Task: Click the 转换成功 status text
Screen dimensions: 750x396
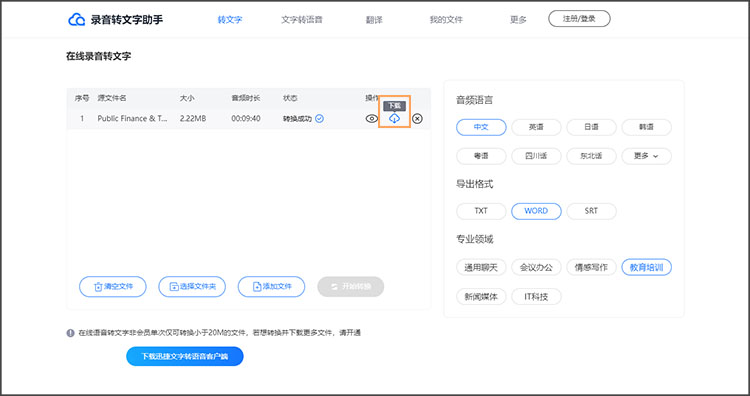Action: [297, 118]
